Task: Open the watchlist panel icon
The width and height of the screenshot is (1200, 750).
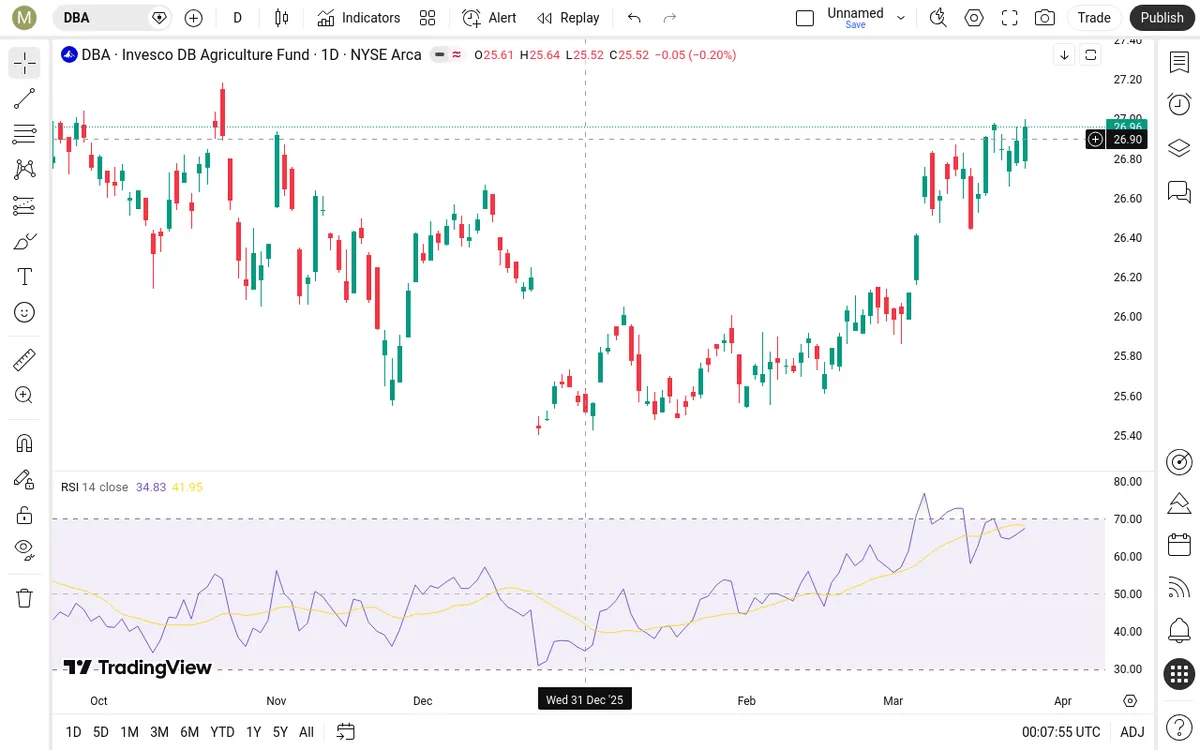Action: click(1179, 62)
